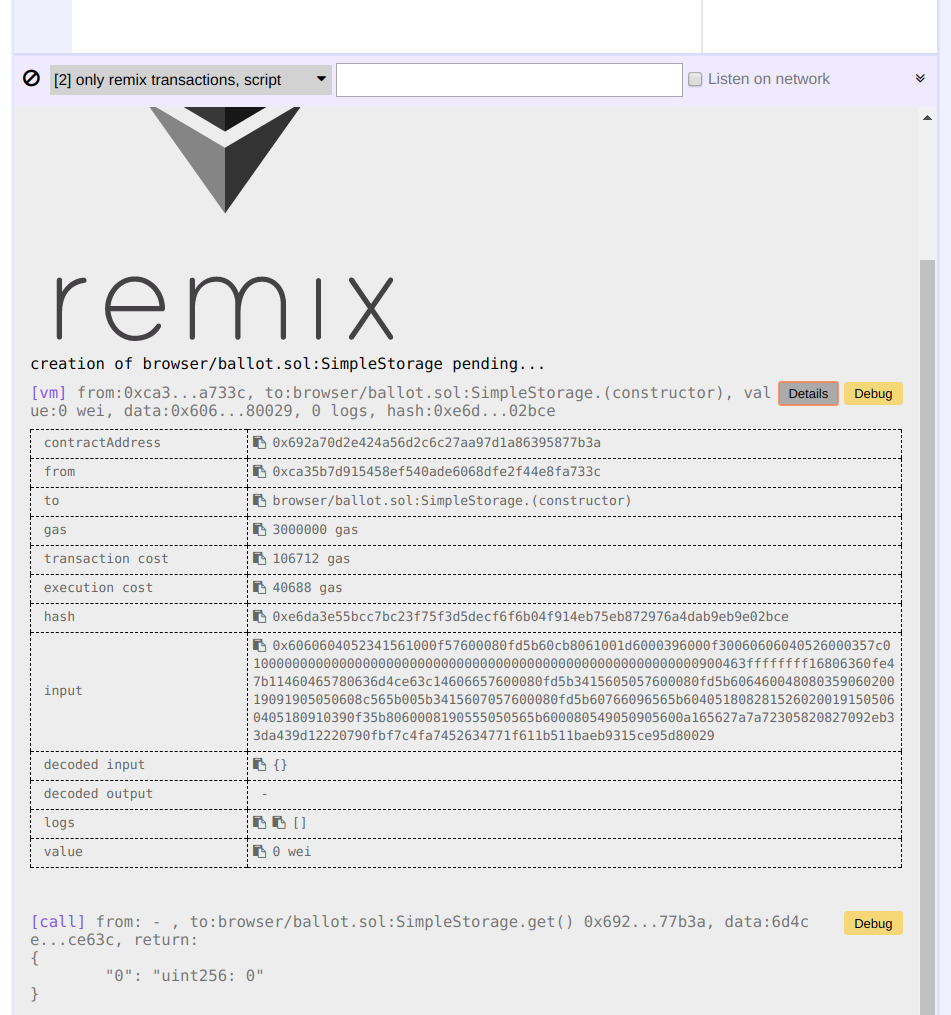
Task: Copy the to constructor value
Action: click(x=260, y=501)
